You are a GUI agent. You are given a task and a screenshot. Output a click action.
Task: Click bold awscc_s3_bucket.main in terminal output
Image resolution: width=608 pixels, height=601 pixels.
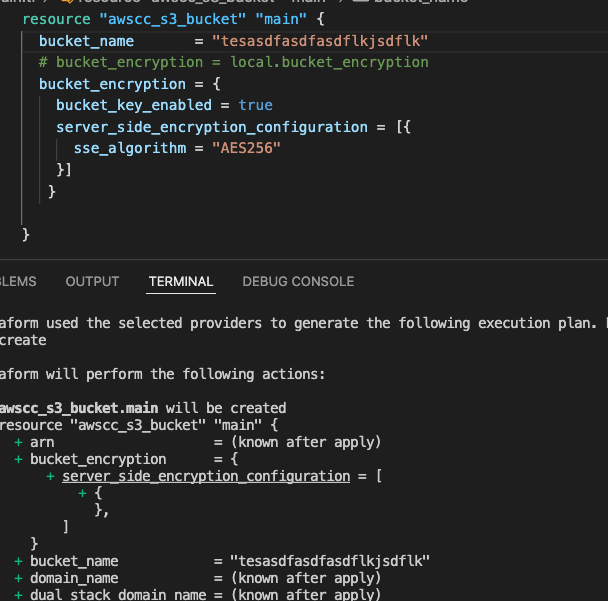pos(79,408)
